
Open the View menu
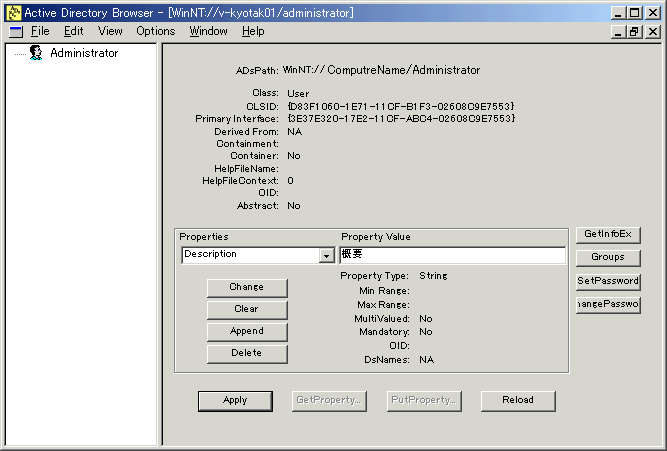110,31
